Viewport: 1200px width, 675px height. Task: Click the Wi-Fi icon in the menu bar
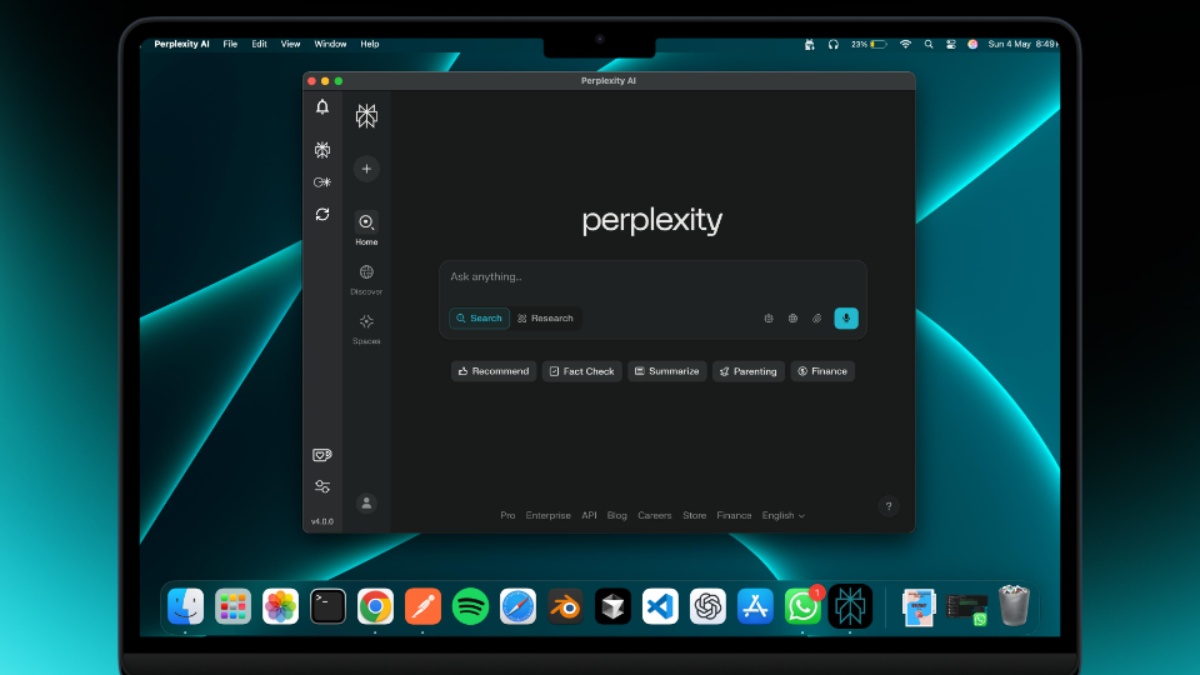[905, 44]
